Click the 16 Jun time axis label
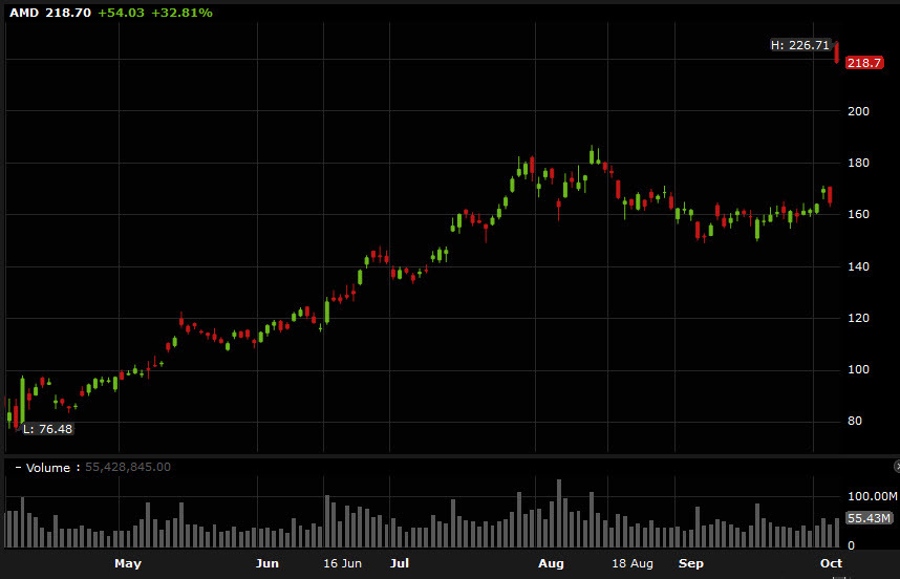 pos(342,563)
